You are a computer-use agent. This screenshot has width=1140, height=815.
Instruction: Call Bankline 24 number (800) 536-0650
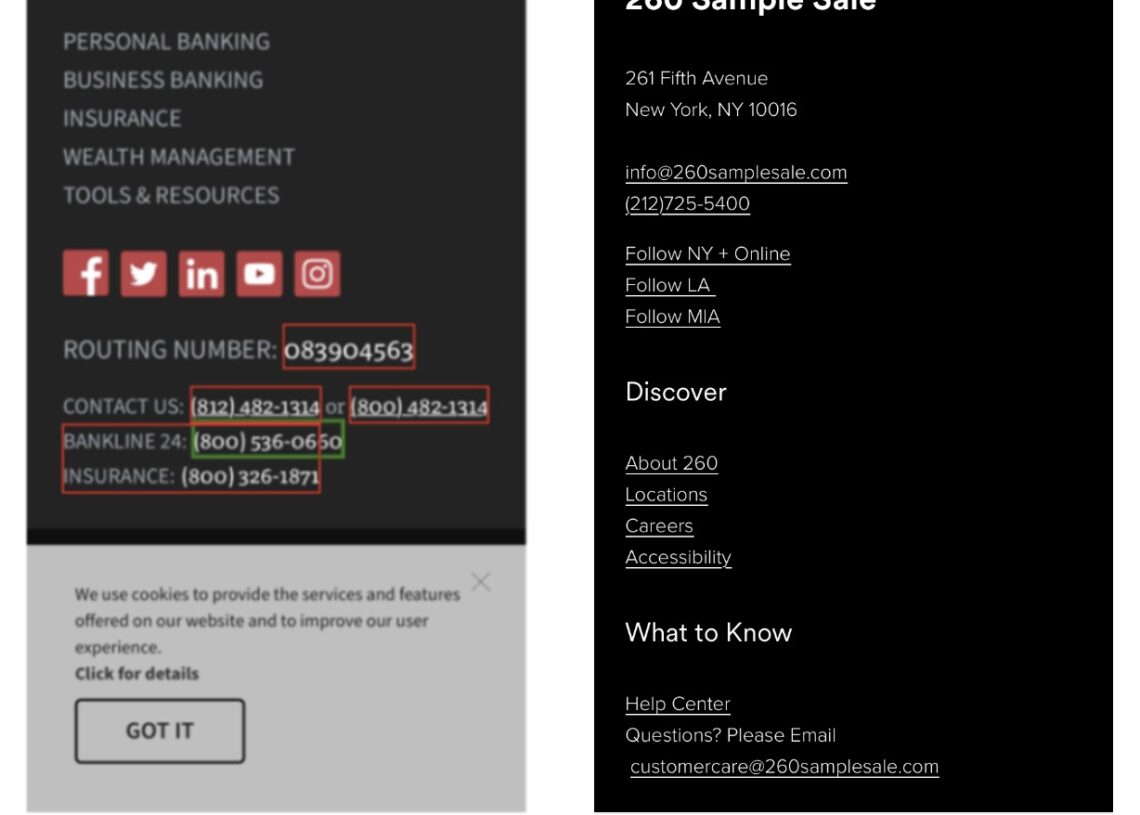(267, 441)
